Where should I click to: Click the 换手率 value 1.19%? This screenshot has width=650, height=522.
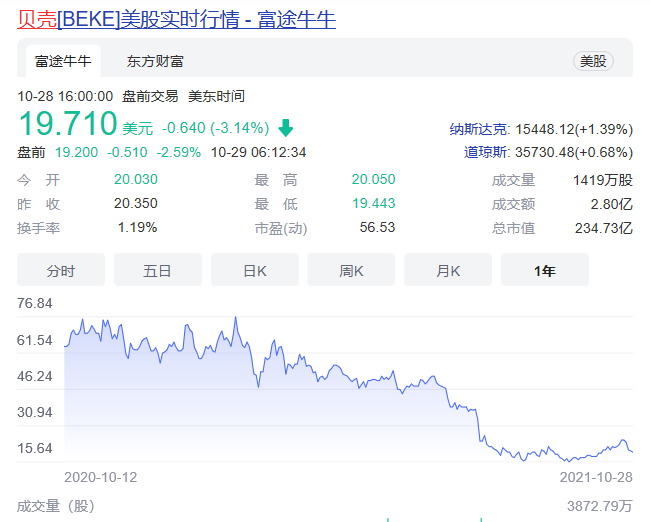pyautogui.click(x=137, y=227)
